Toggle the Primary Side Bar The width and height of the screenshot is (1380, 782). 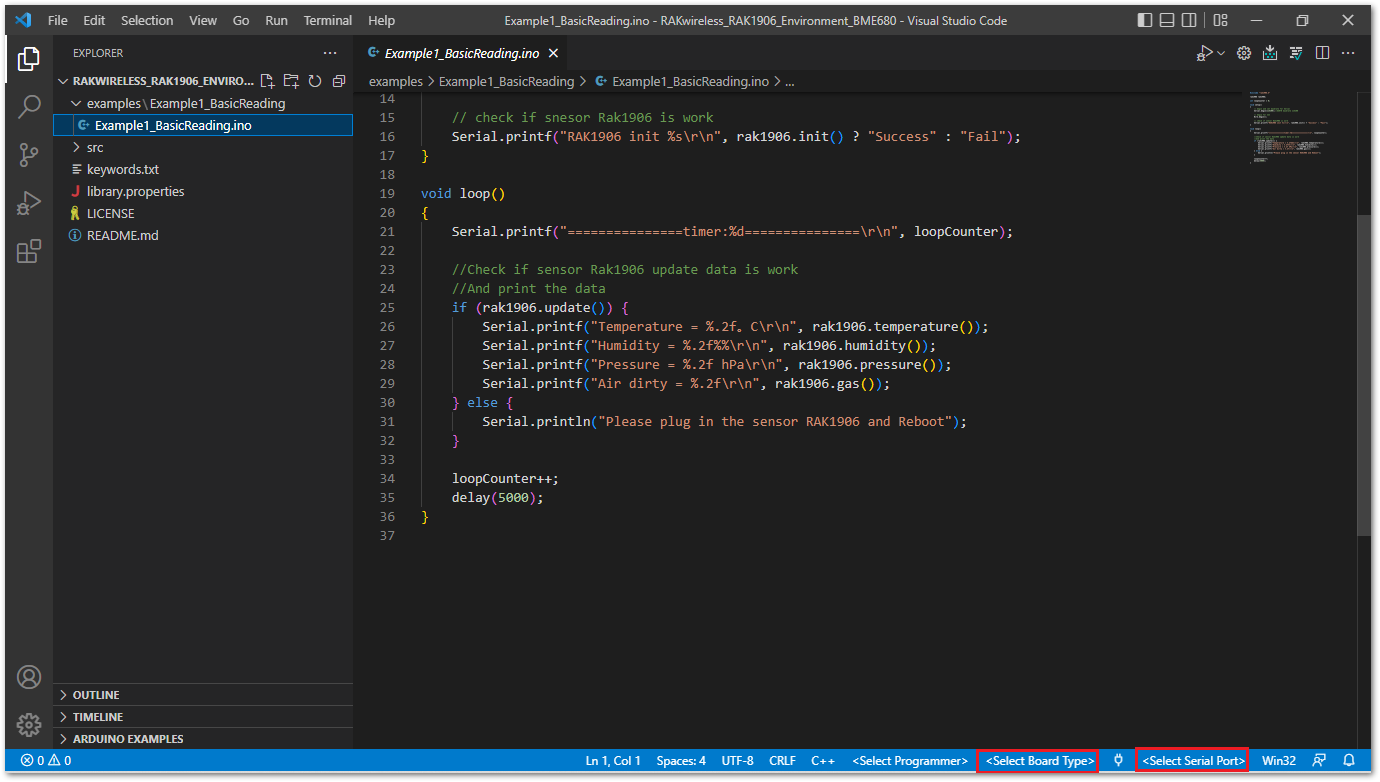tap(1145, 20)
